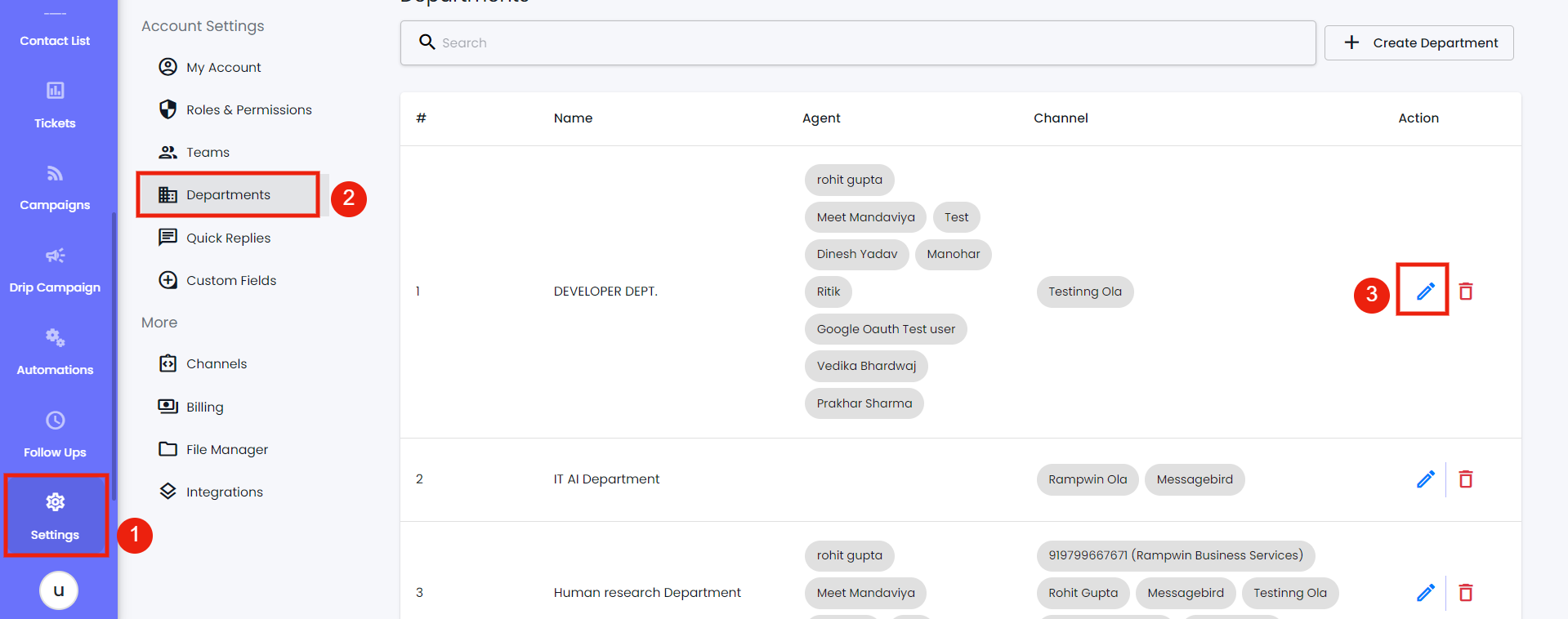Click the user avatar labeled 'u'

[x=59, y=590]
